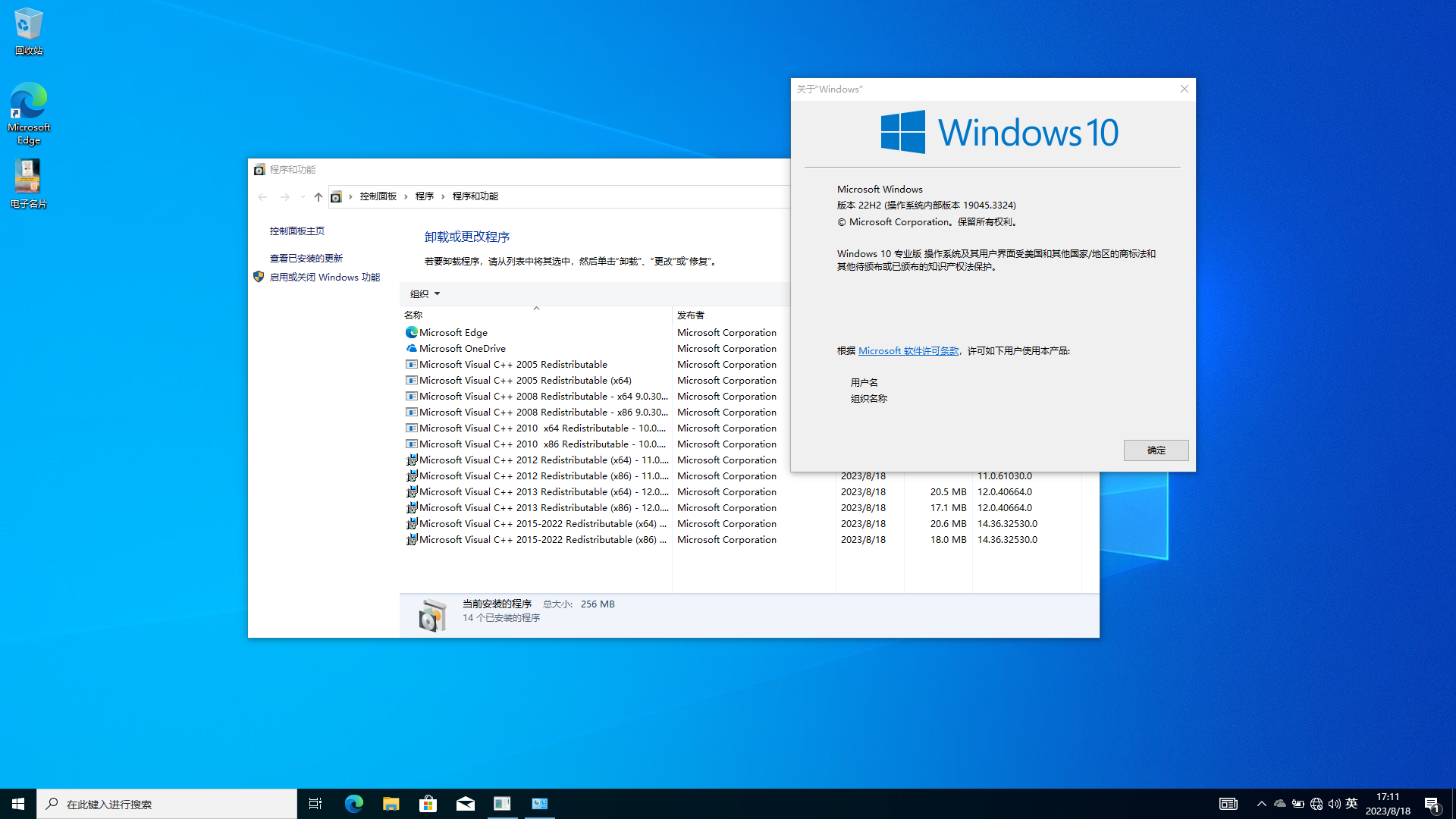Go up one level with the up arrow
Viewport: 1456px width, 819px height.
[318, 196]
